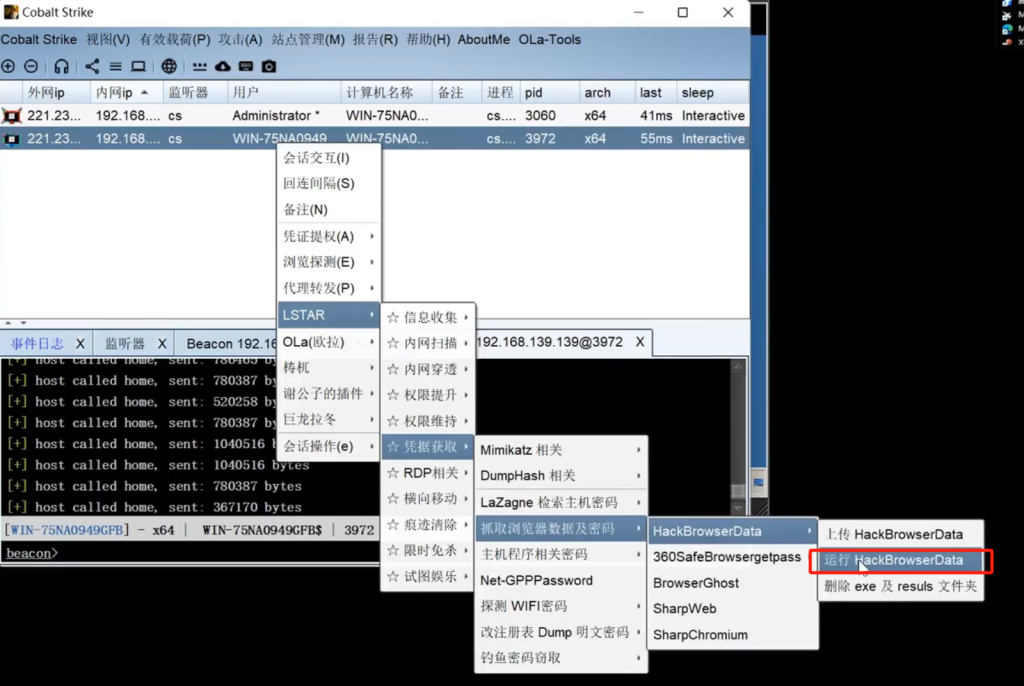Open Screenshots via the camera icon
The image size is (1024, 686).
coord(269,66)
